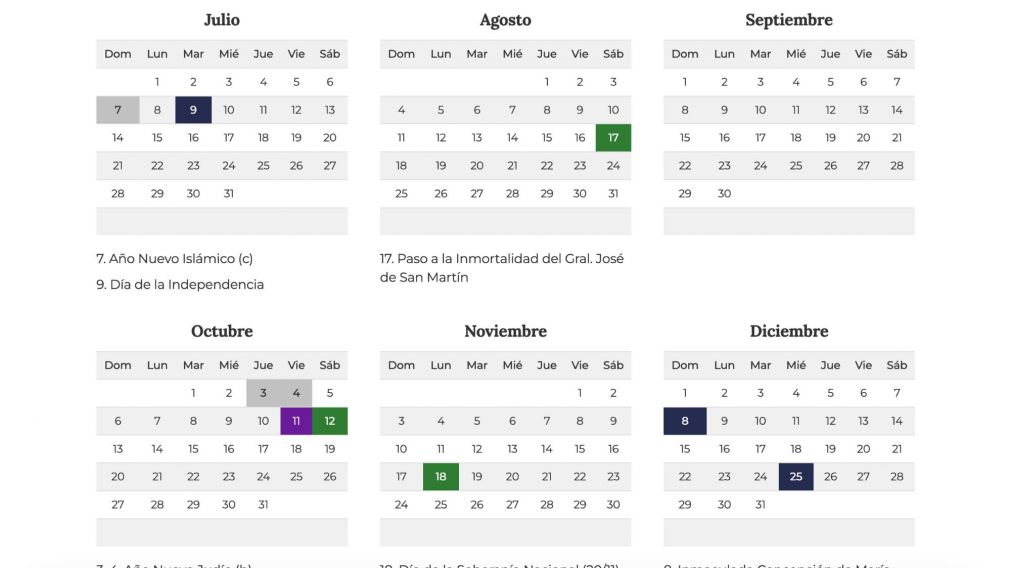Click the San Martín holiday description
Image resolution: width=1011 pixels, height=568 pixels.
point(502,268)
